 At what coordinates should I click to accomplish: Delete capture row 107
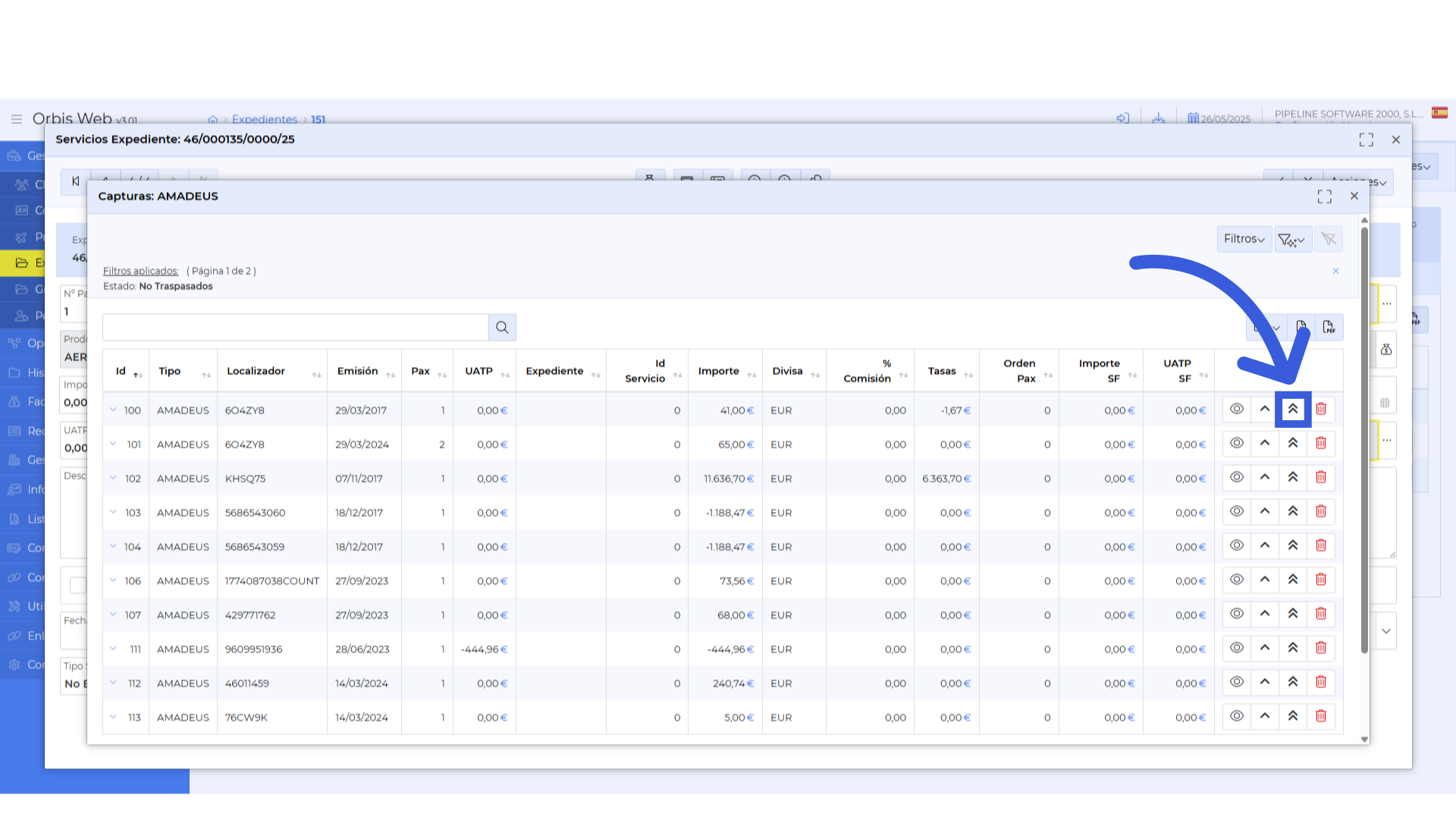pyautogui.click(x=1321, y=614)
